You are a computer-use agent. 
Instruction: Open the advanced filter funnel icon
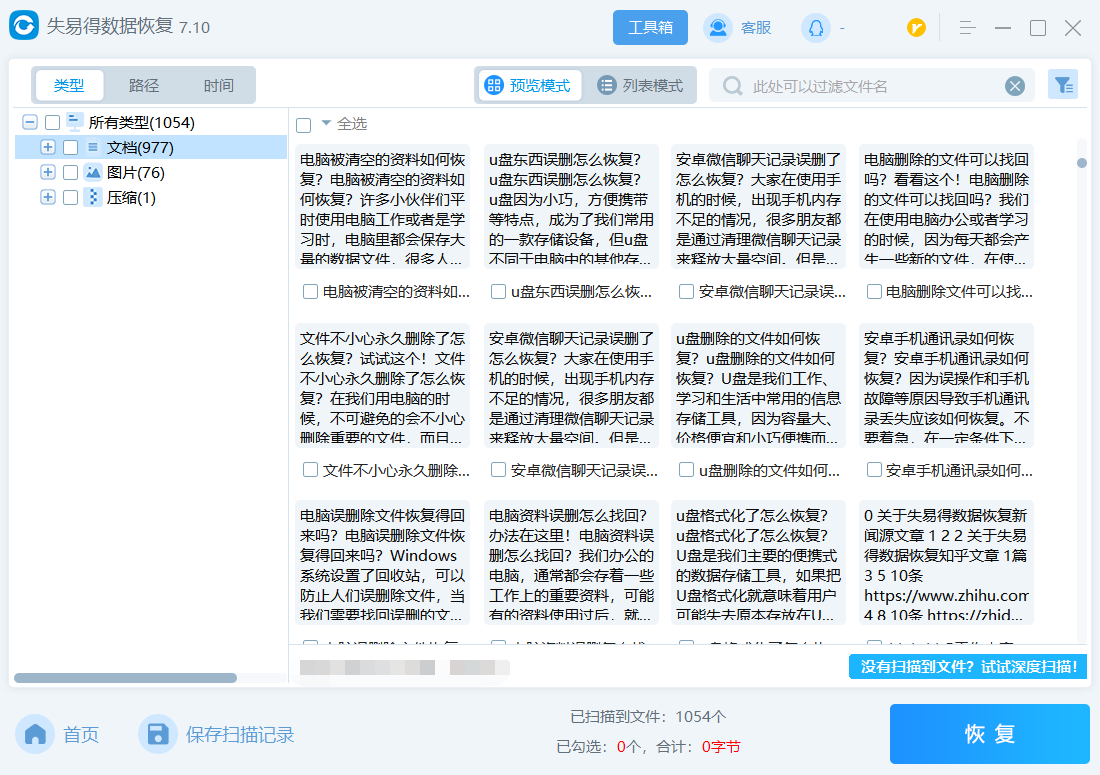point(1063,85)
